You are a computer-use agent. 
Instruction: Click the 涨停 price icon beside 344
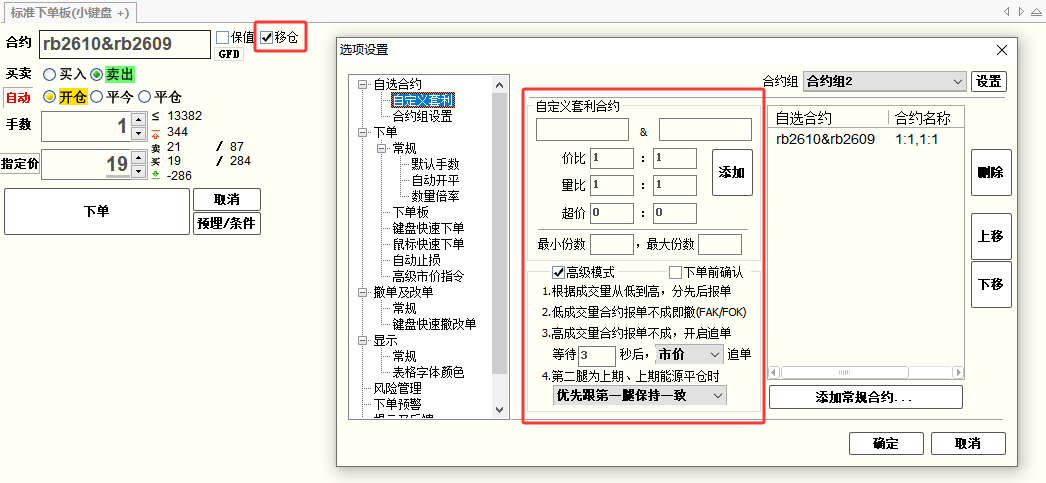coord(155,132)
